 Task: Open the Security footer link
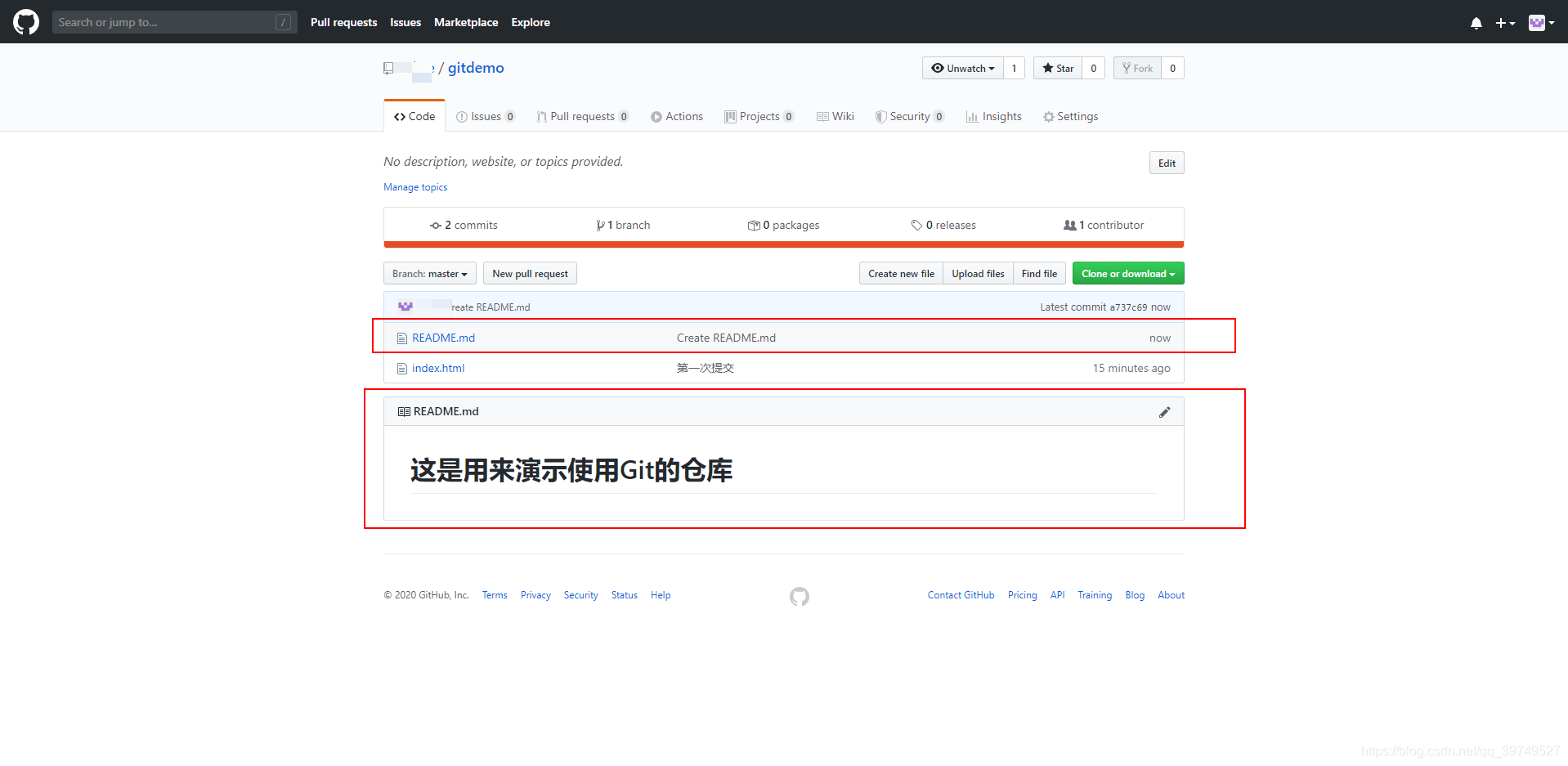pyautogui.click(x=580, y=595)
